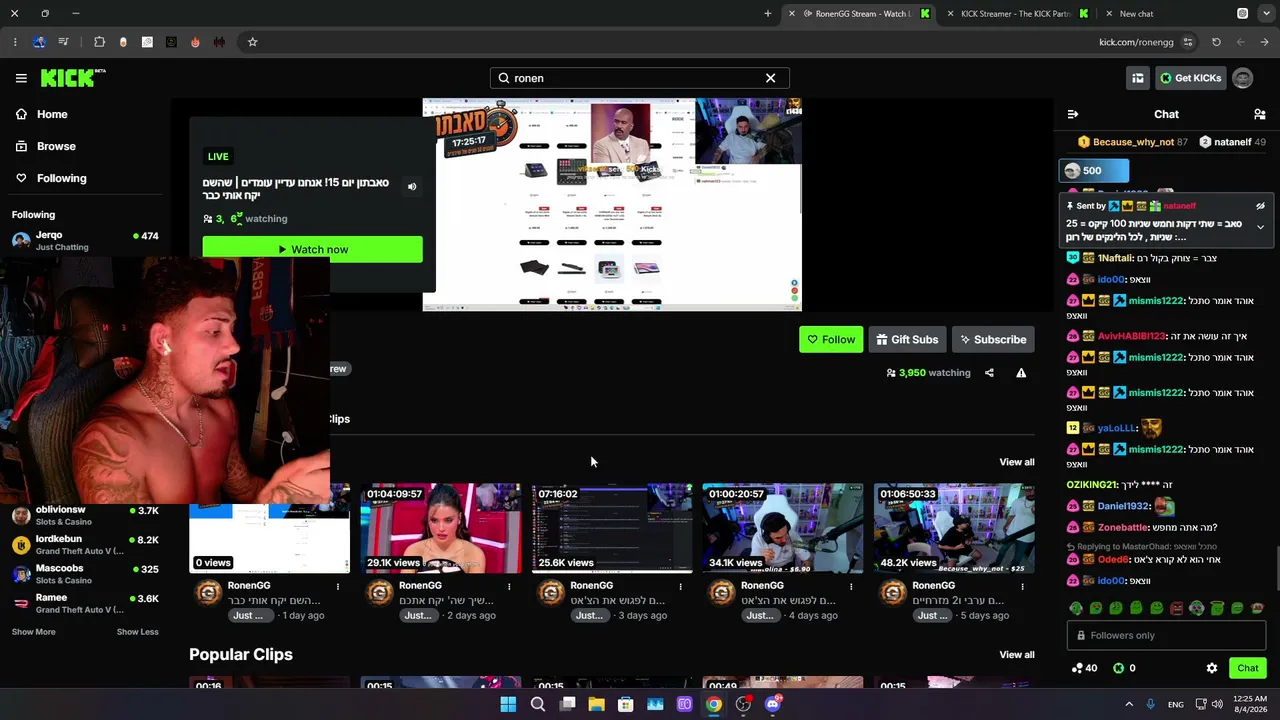1280x720 pixels.
Task: Open the dashboard panel icon beside Get KICKs
Action: point(1138,78)
